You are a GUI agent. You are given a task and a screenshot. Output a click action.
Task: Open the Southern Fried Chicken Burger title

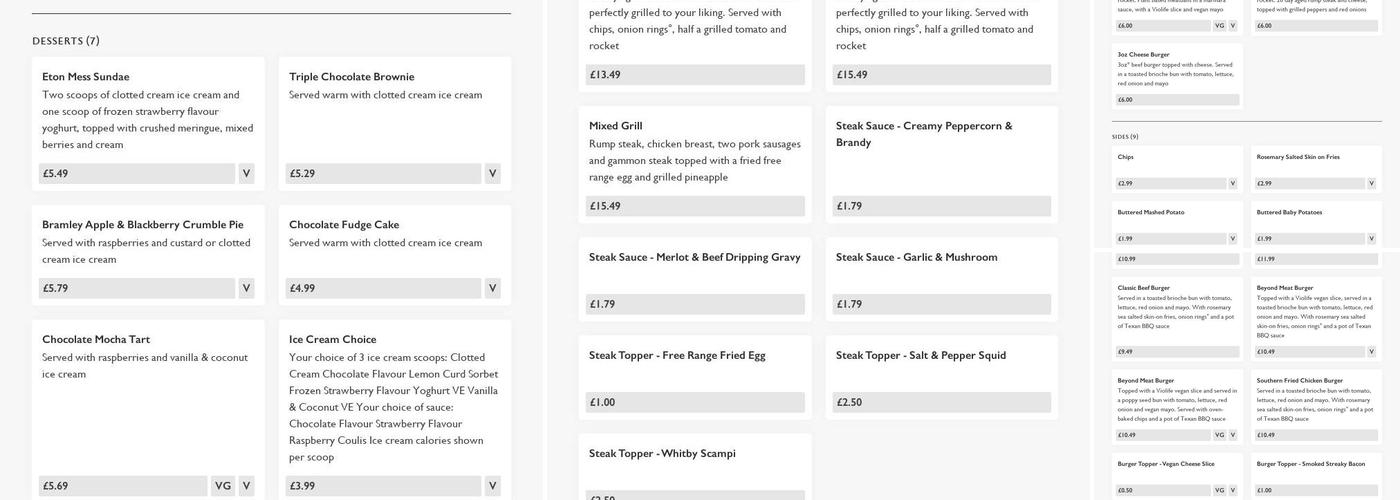tap(1299, 381)
